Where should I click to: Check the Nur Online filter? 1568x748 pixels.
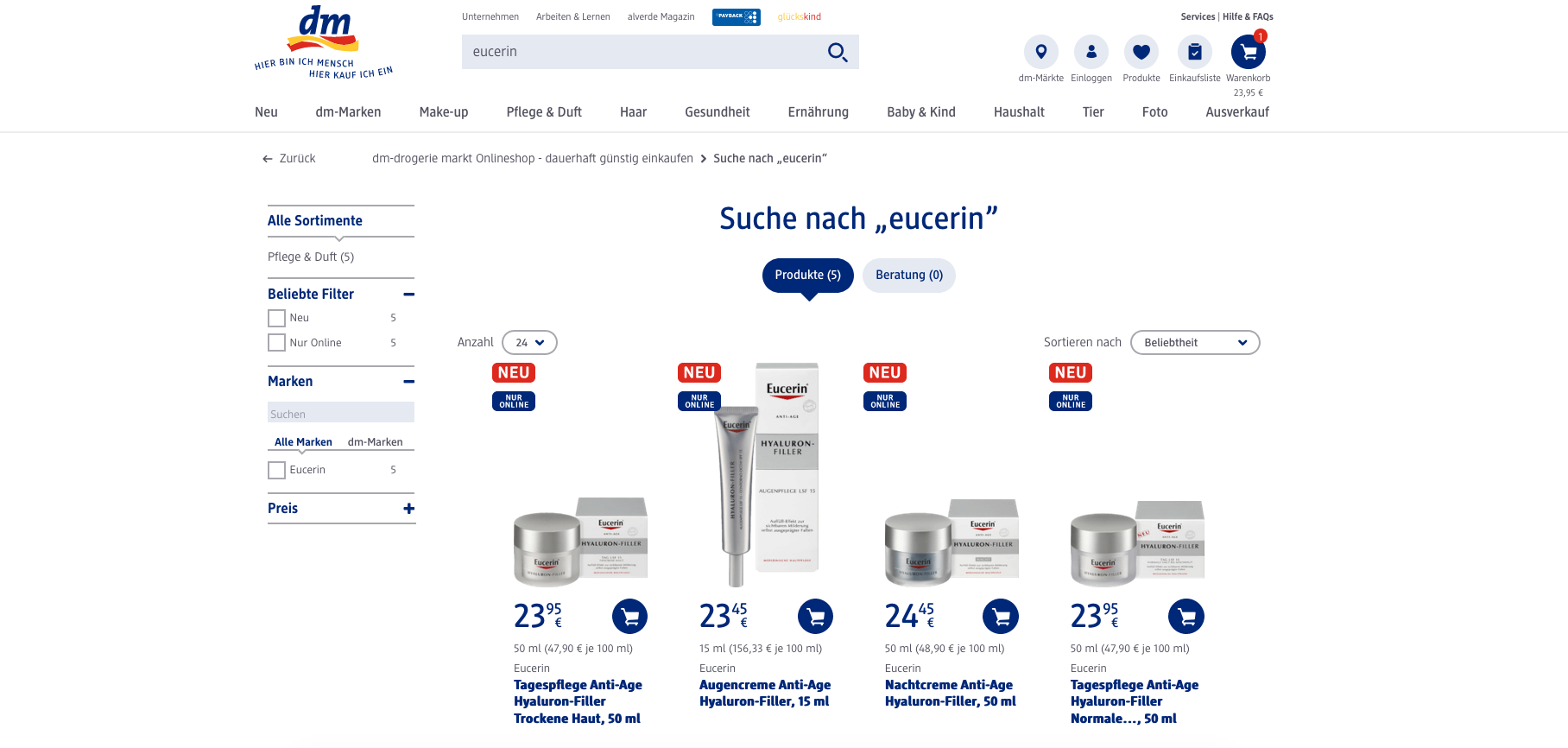(276, 343)
